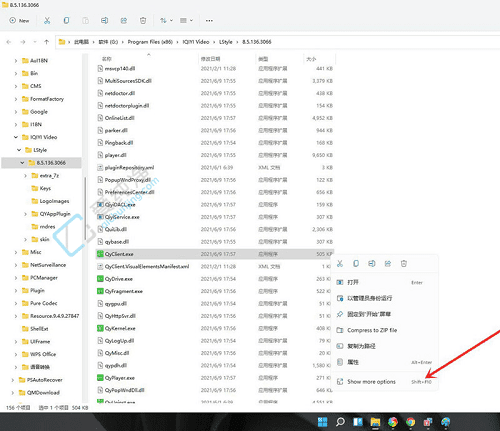Expand the Resource.9.4.9.27847 folder node
The height and width of the screenshot is (431, 500).
coord(16,316)
